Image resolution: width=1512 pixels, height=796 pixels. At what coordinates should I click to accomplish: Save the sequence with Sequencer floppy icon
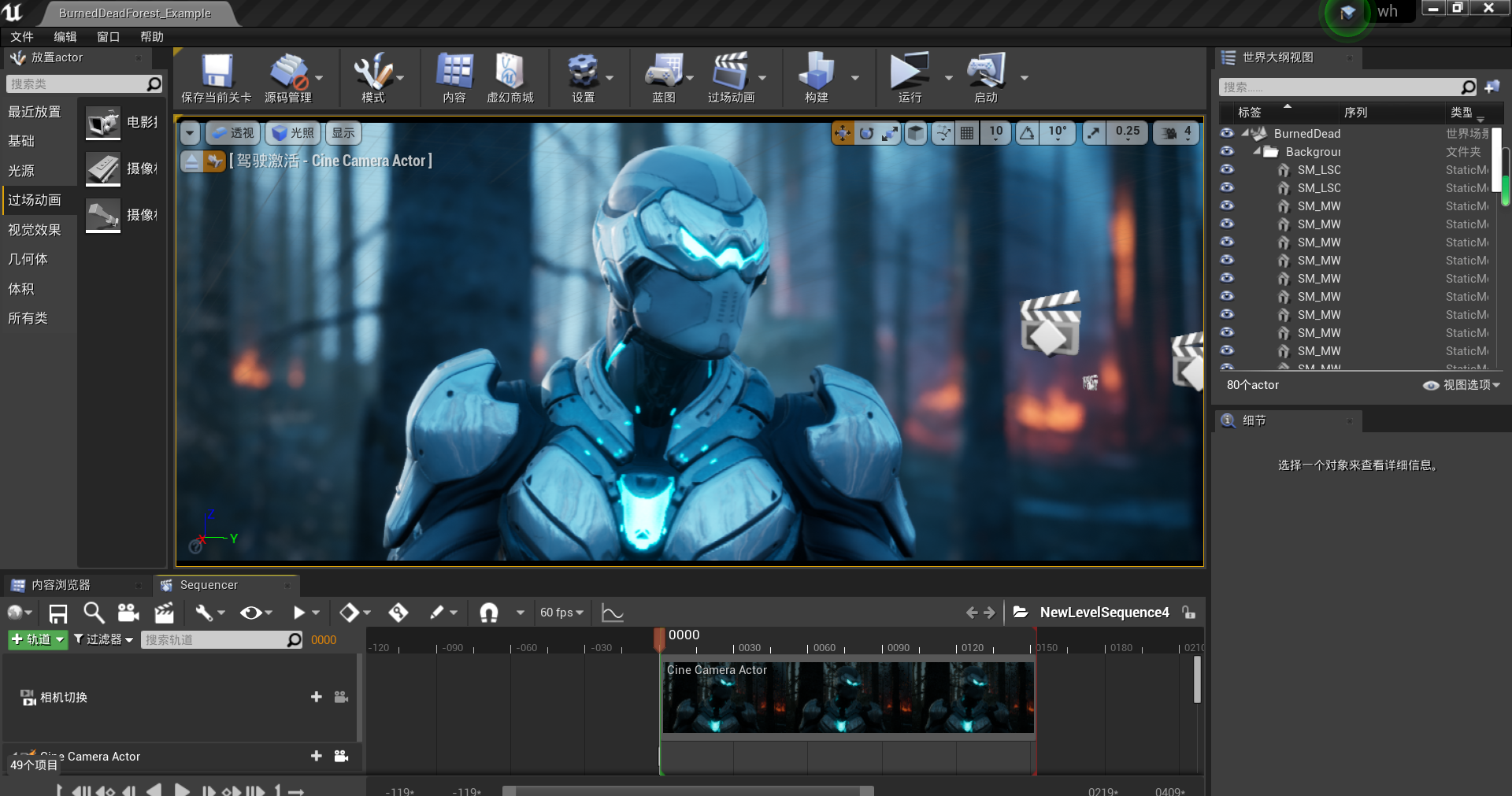coord(58,613)
